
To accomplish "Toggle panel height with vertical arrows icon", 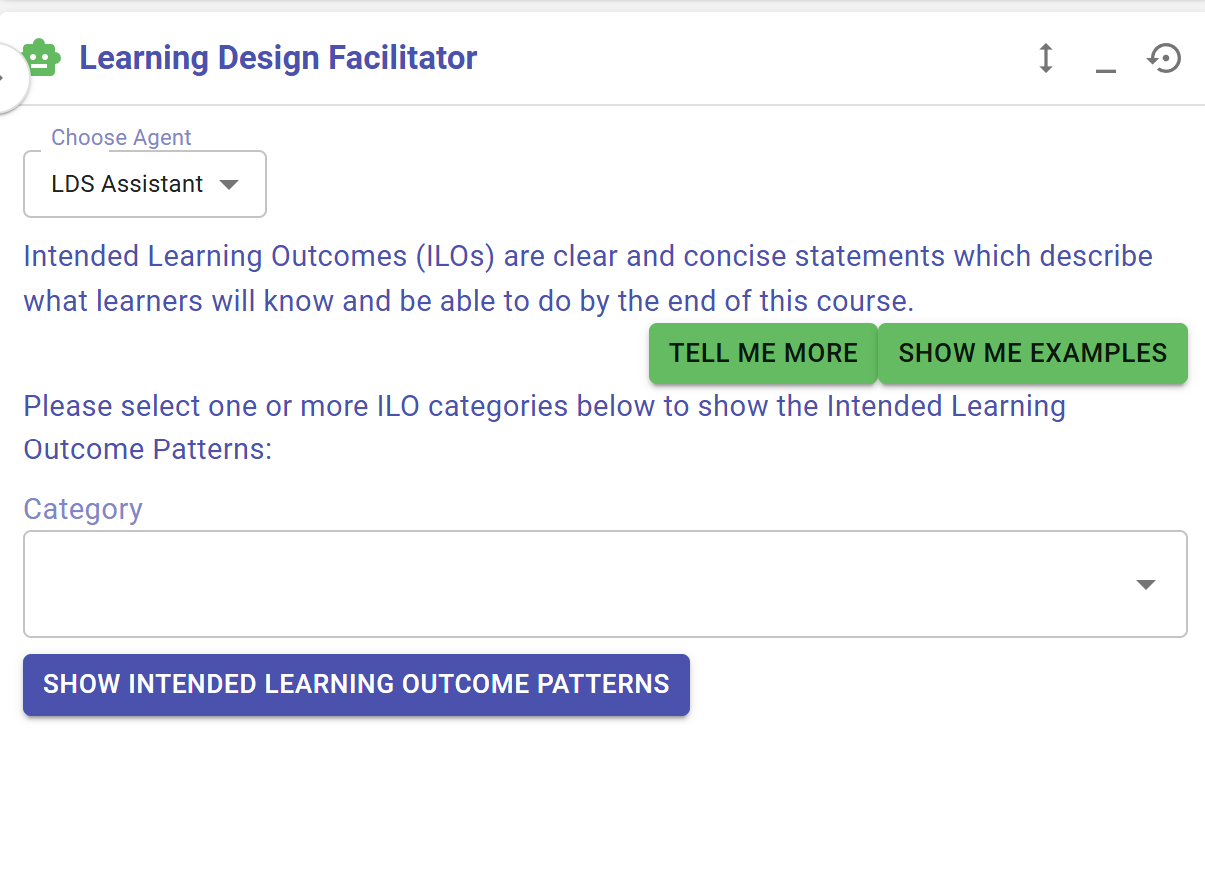I will point(1045,58).
